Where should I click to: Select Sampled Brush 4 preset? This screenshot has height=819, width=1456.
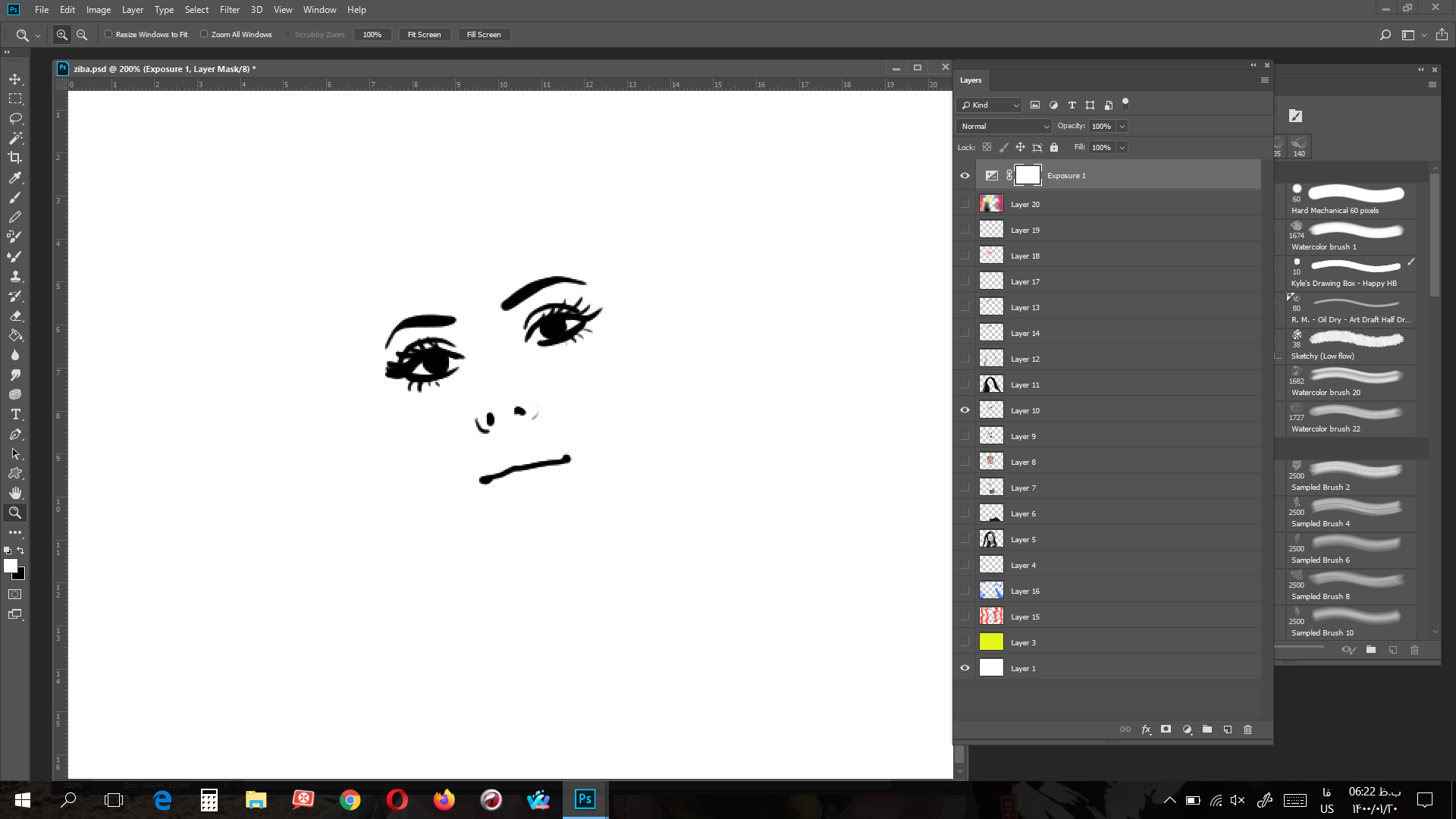click(1350, 513)
